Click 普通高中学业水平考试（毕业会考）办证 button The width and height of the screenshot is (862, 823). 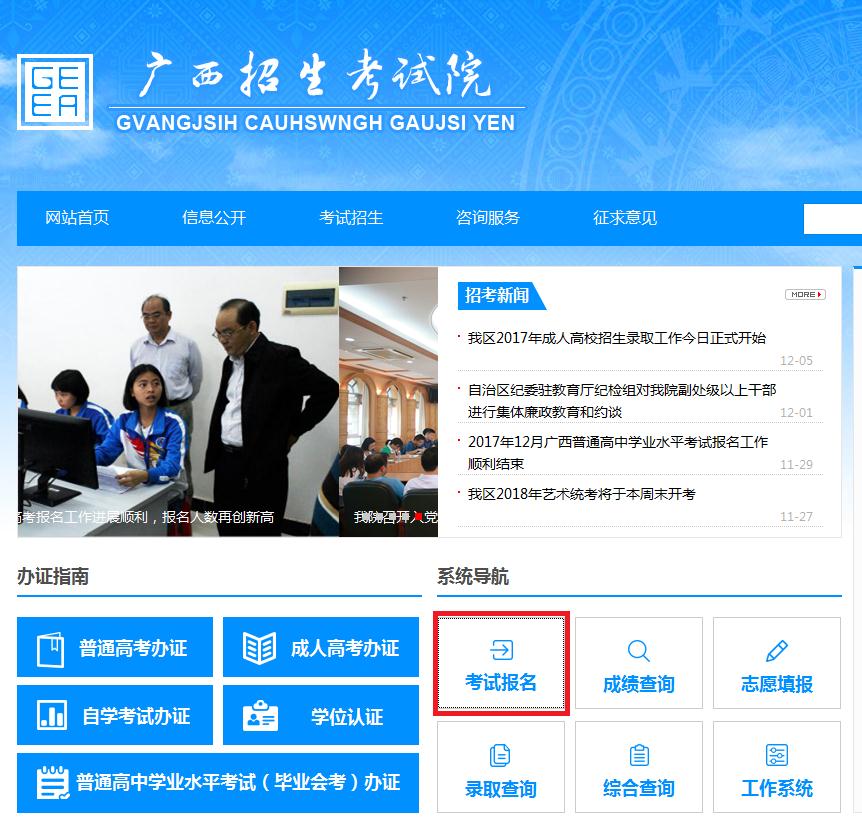tap(218, 783)
